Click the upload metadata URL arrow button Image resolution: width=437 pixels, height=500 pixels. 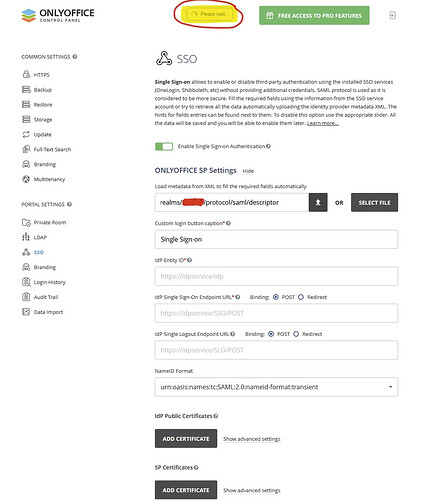click(318, 202)
